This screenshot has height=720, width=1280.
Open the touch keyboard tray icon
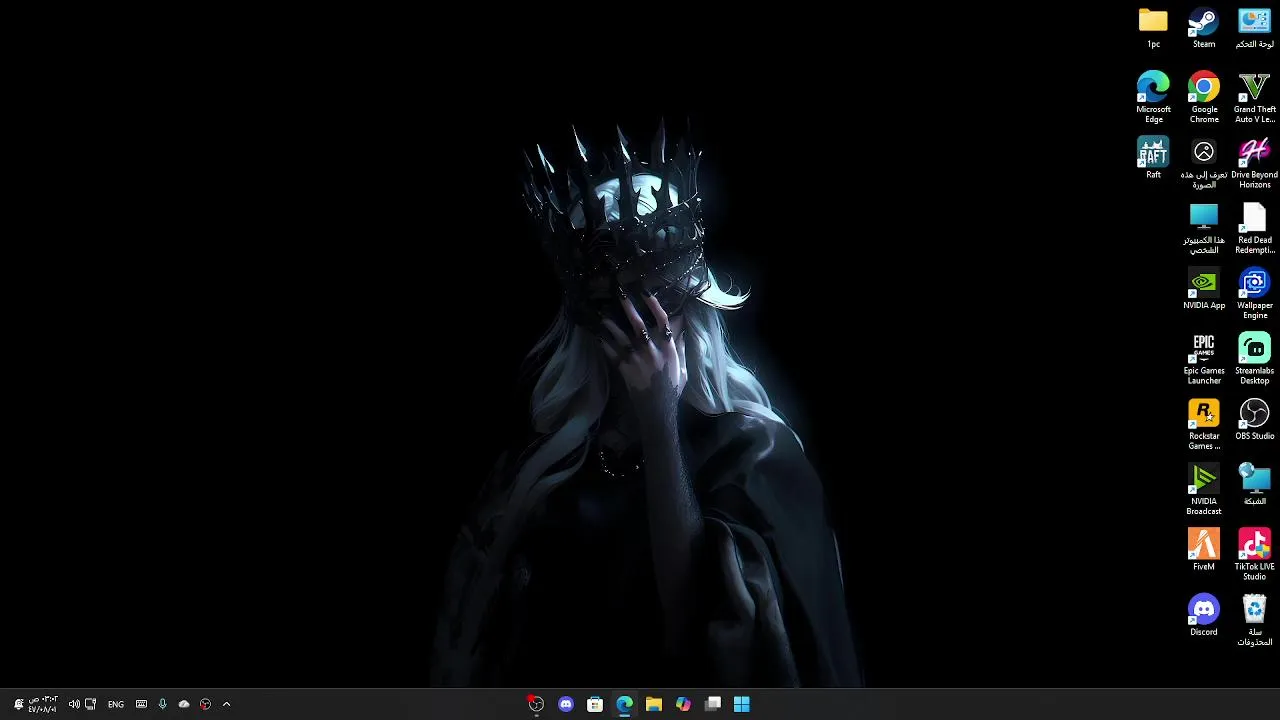(141, 704)
